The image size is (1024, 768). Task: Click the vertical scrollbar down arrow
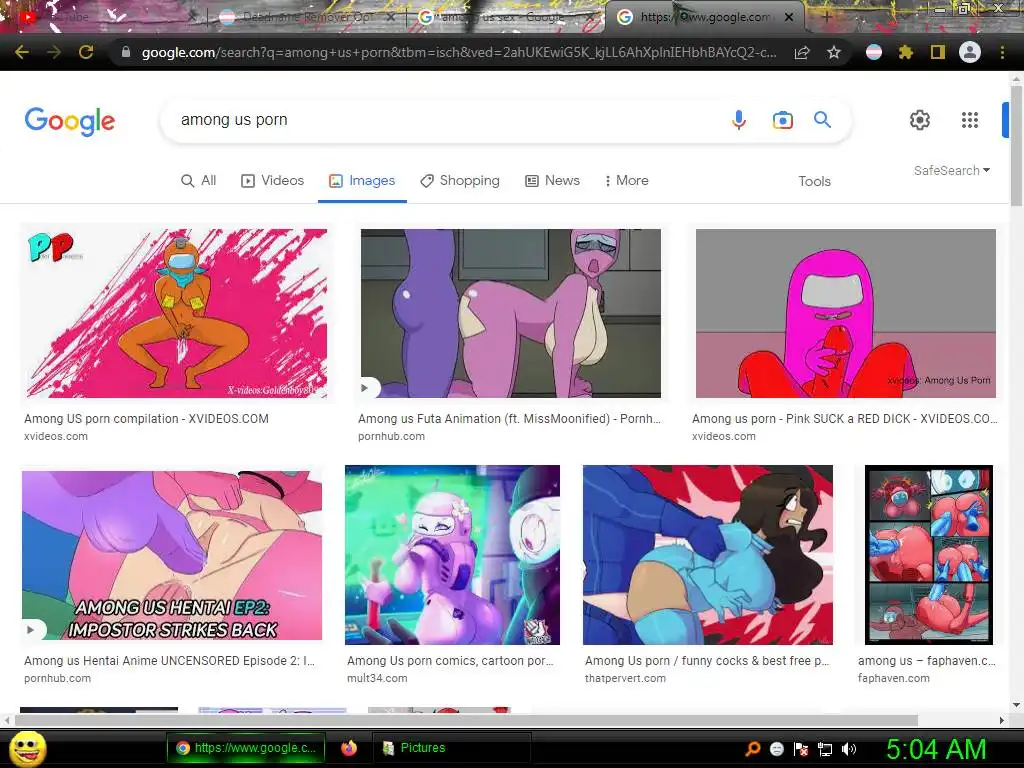click(1016, 705)
